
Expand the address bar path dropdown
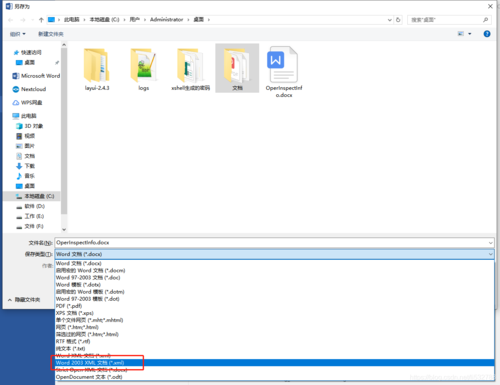[390, 20]
